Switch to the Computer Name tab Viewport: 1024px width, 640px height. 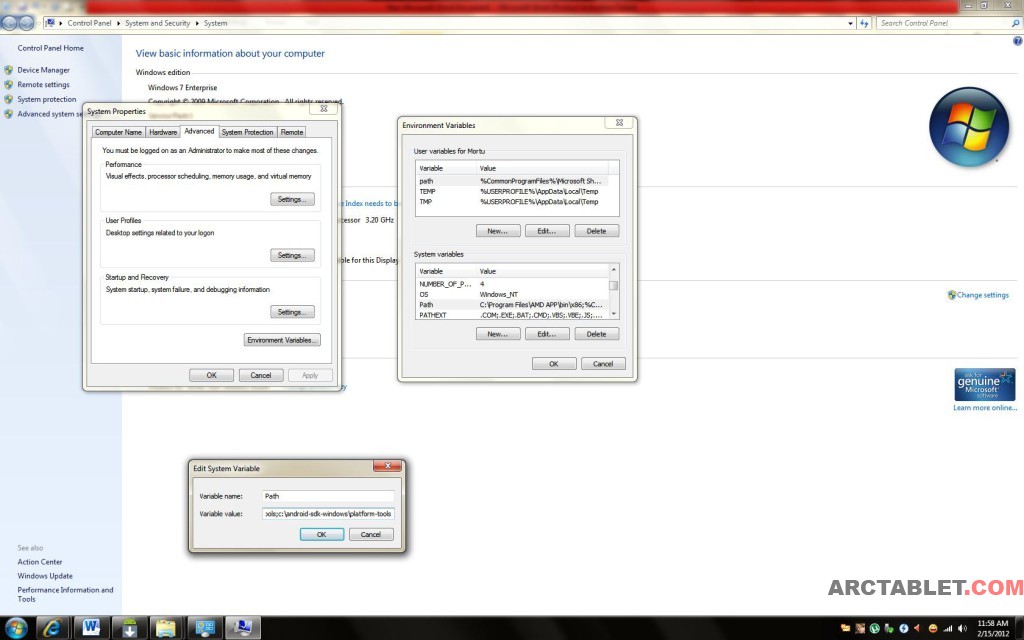[118, 132]
